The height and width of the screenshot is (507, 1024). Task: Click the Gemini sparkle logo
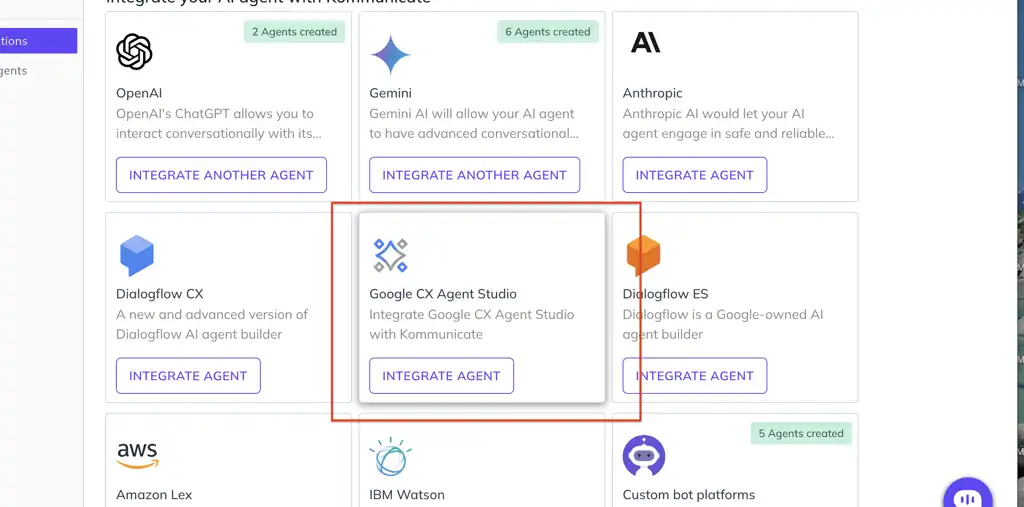tap(391, 54)
